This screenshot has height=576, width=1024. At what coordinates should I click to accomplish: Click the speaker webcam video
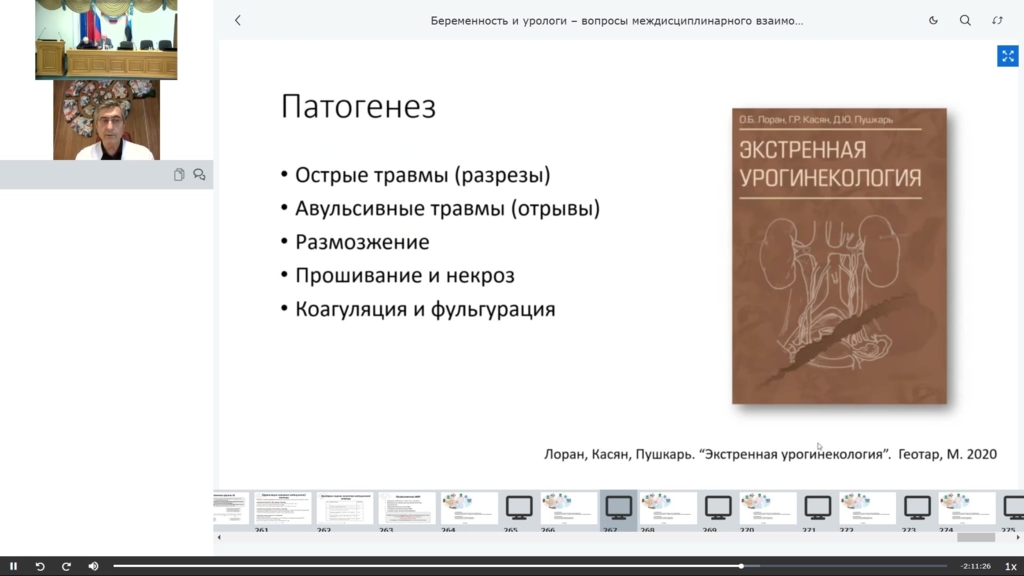coord(106,120)
